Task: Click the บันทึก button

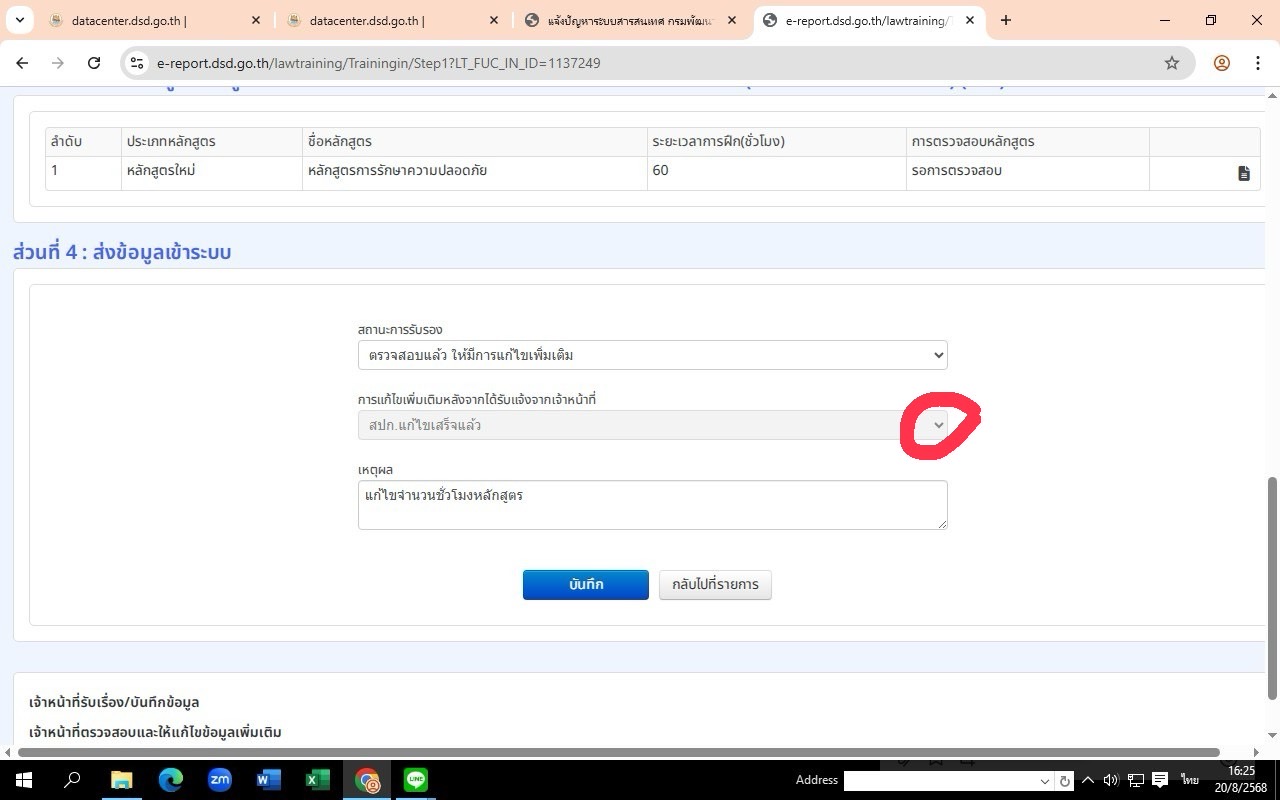Action: (585, 585)
